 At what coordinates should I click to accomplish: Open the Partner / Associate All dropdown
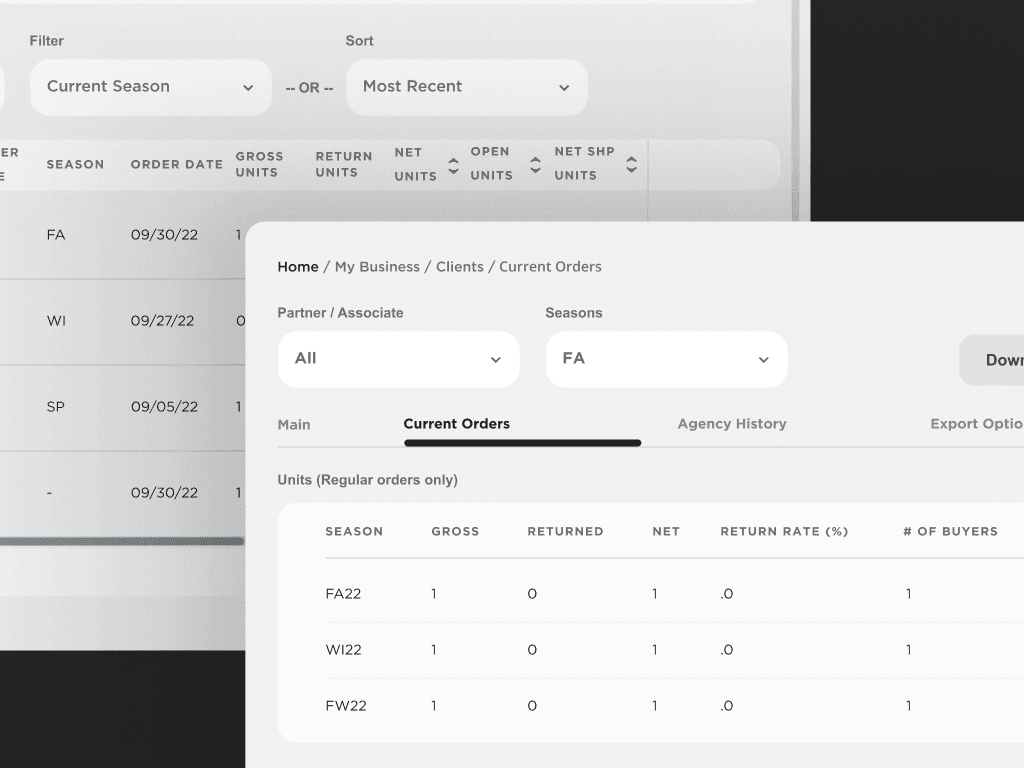point(398,359)
